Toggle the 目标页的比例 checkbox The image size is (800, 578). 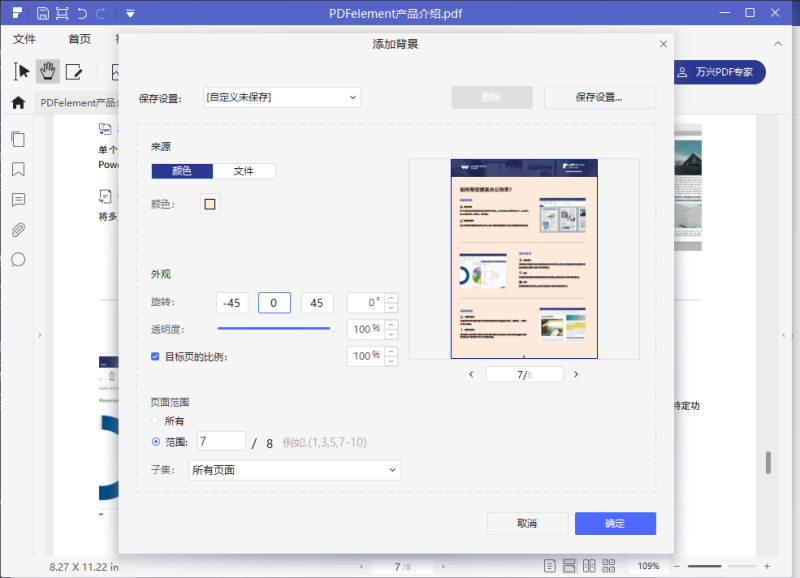coord(155,356)
